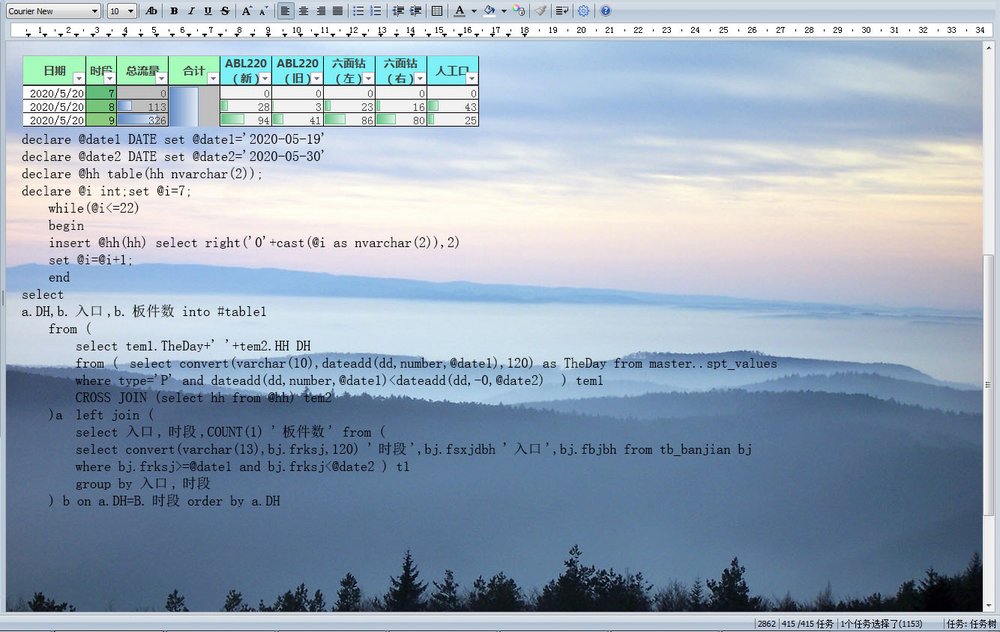
Task: Insert a table via toolbar icon
Action: [437, 11]
